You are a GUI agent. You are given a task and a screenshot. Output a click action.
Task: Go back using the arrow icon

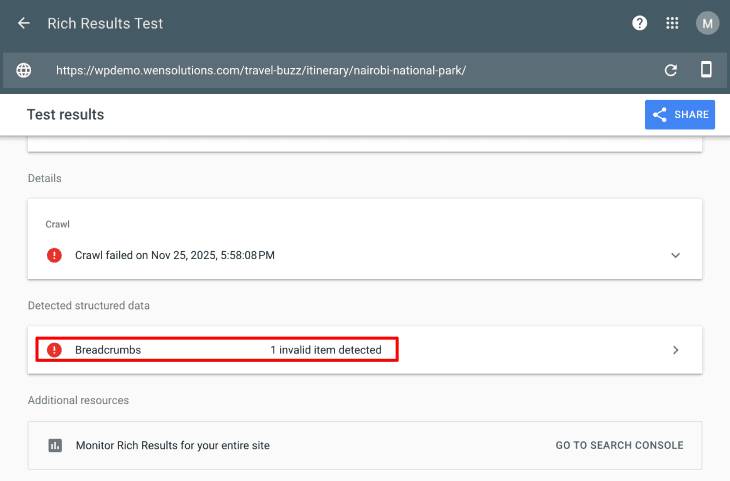pos(24,23)
